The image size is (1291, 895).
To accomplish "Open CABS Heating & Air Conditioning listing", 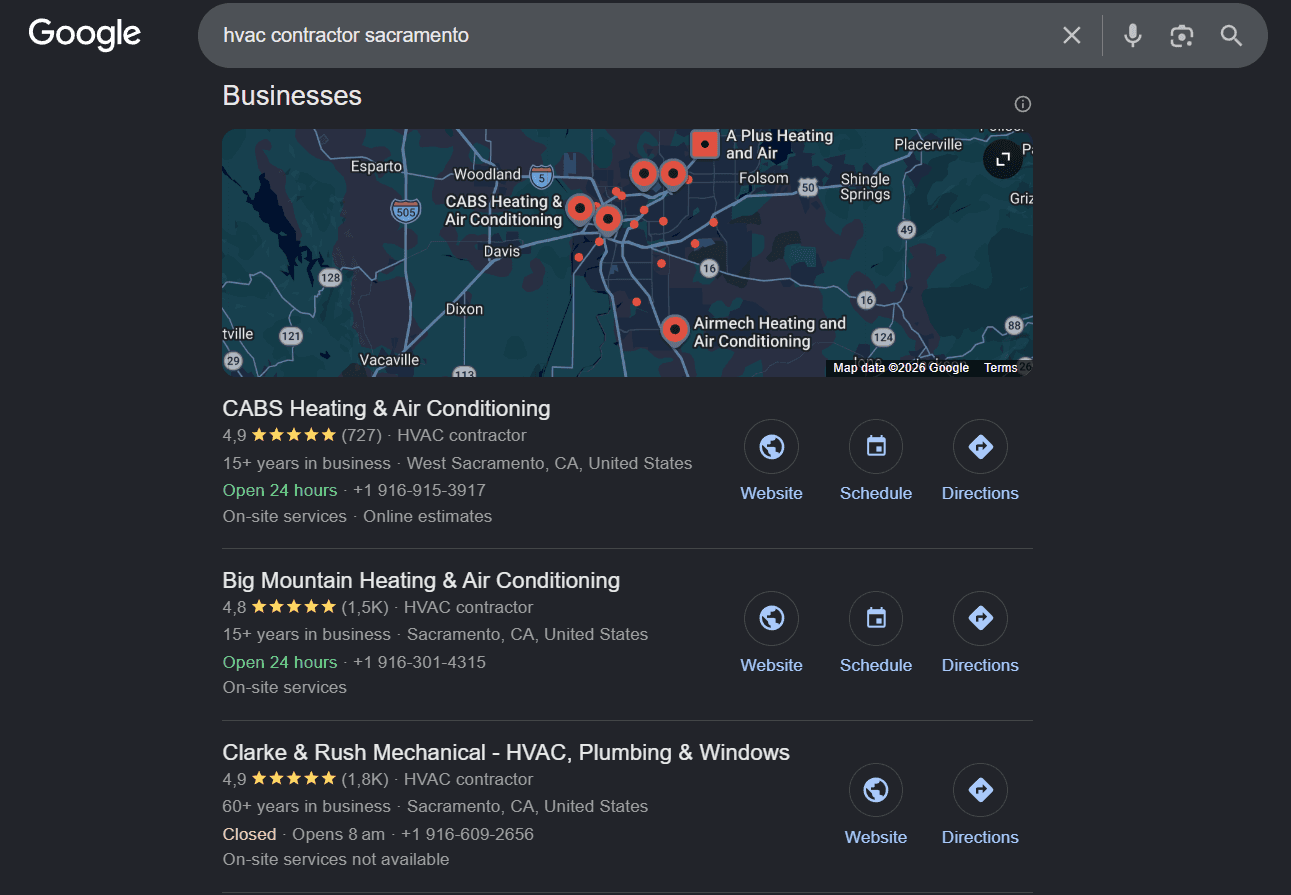I will (x=386, y=408).
